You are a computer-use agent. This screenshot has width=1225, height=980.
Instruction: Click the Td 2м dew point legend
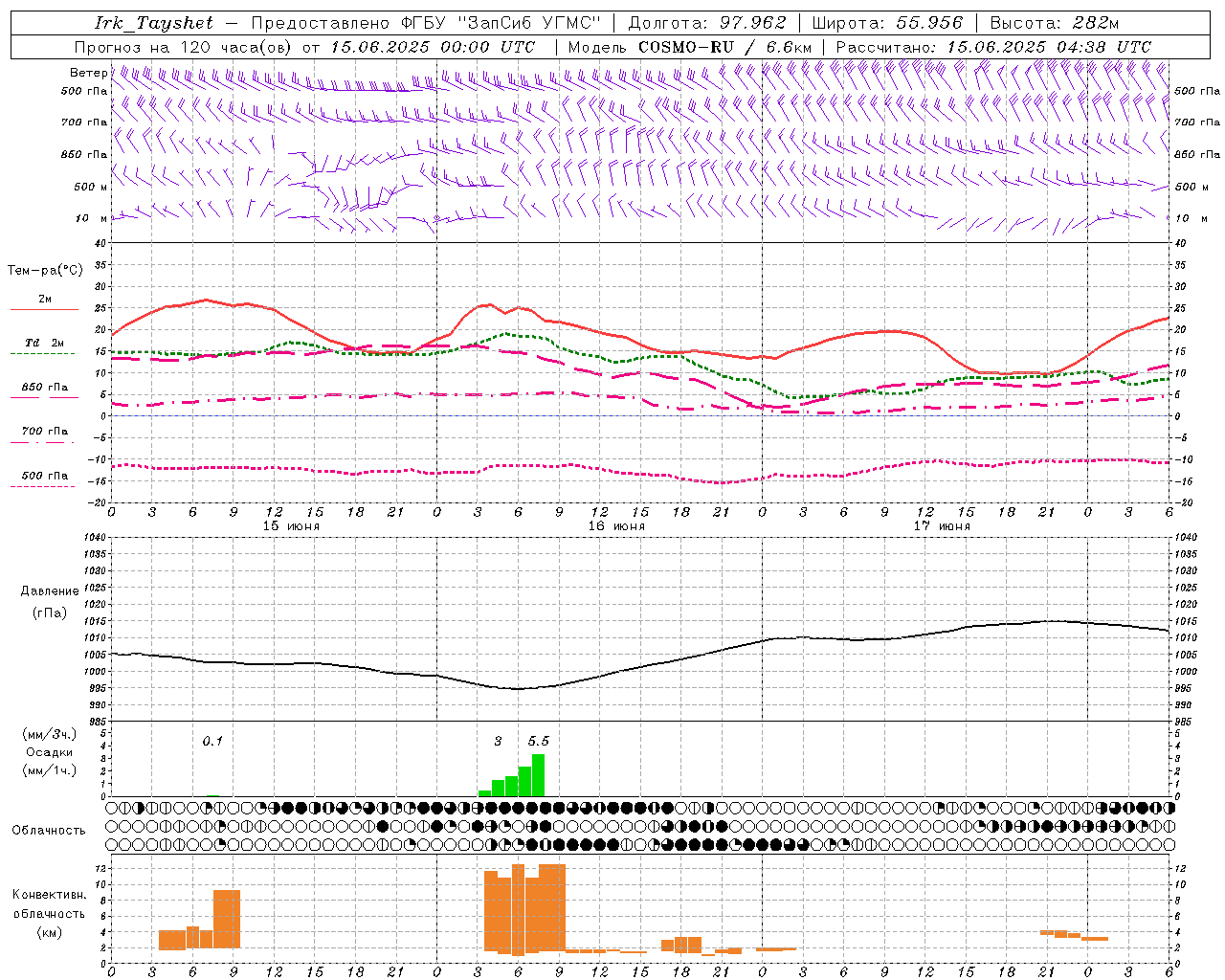tap(44, 343)
